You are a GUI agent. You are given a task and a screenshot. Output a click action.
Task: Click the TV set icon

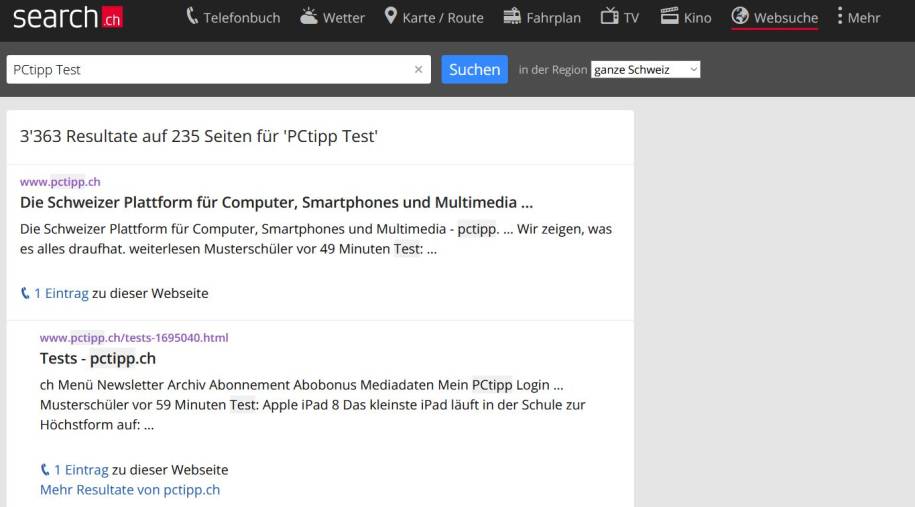pyautogui.click(x=609, y=16)
